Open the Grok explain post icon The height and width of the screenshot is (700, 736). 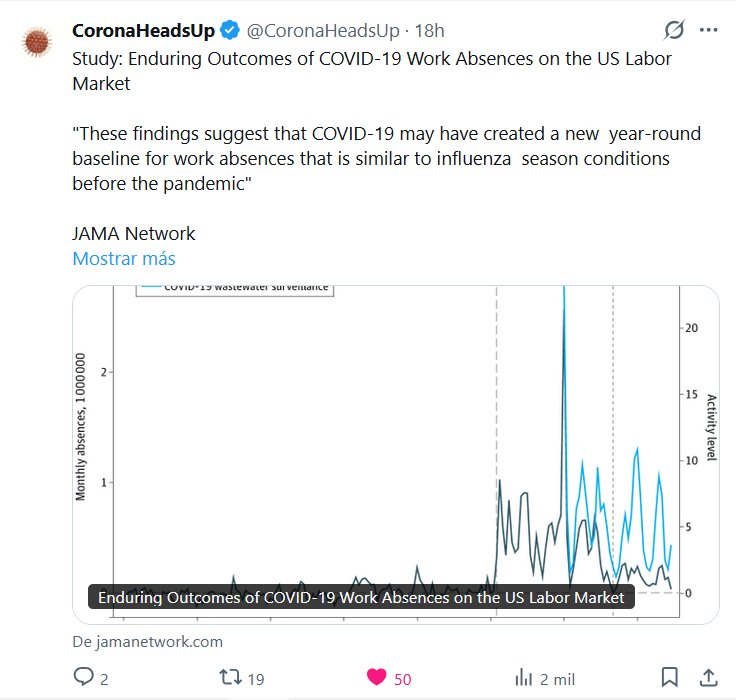point(674,31)
